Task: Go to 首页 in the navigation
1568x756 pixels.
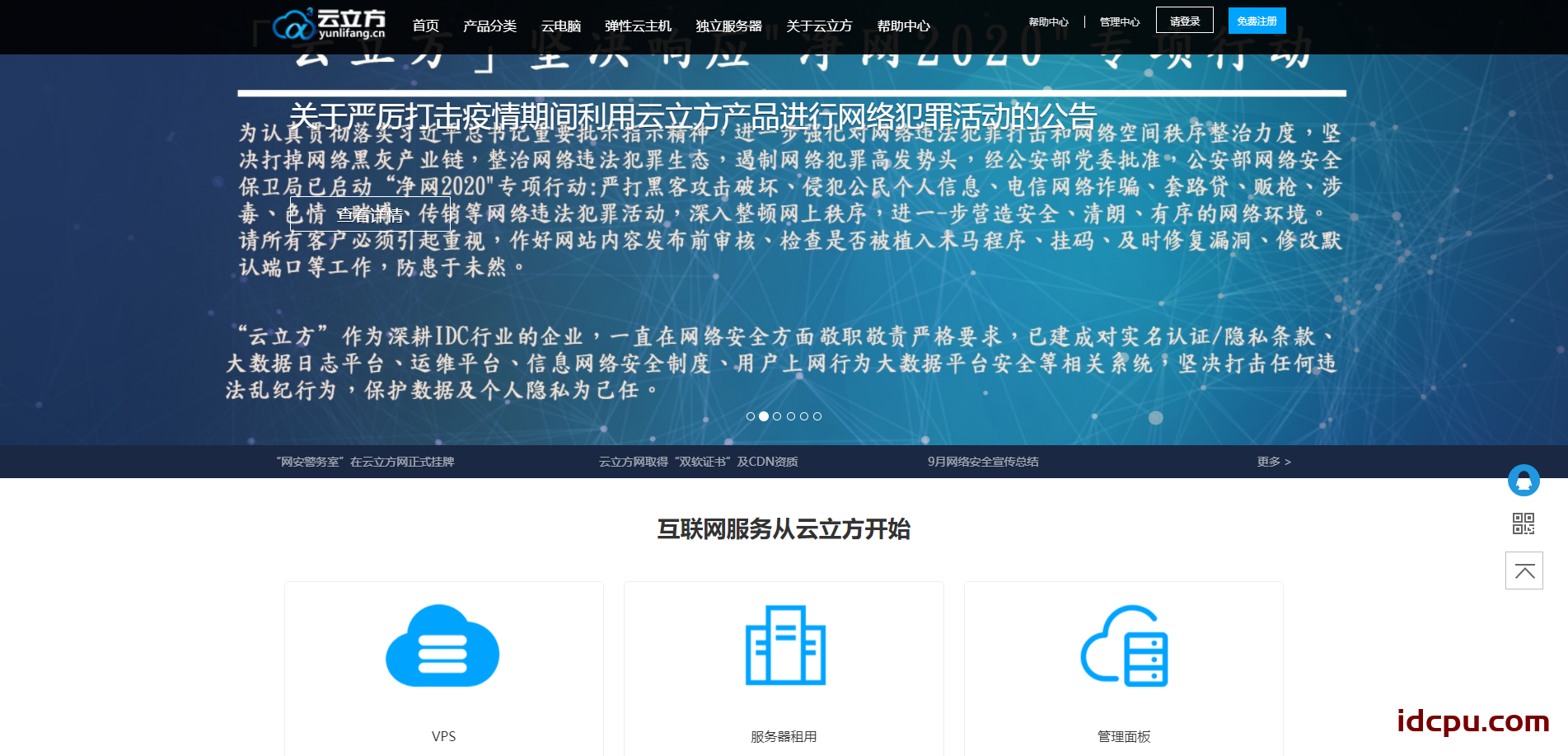Action: pyautogui.click(x=425, y=26)
